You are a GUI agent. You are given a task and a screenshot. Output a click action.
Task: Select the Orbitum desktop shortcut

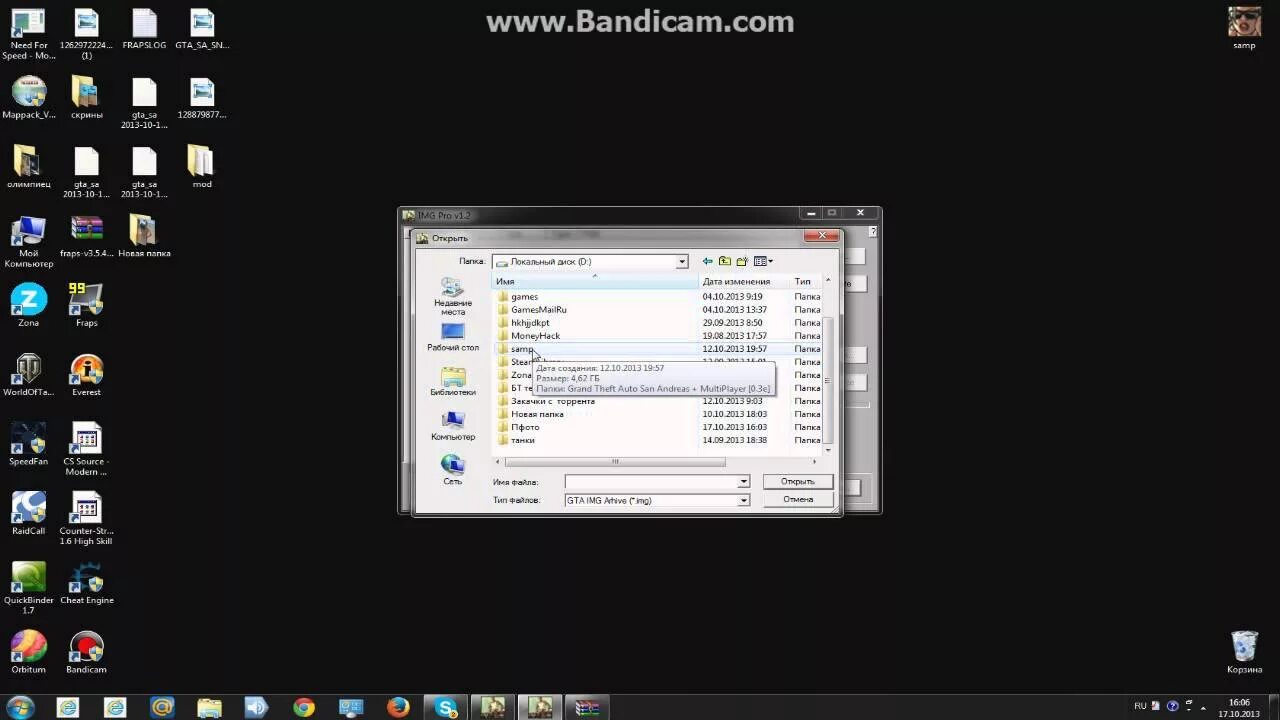pyautogui.click(x=29, y=653)
